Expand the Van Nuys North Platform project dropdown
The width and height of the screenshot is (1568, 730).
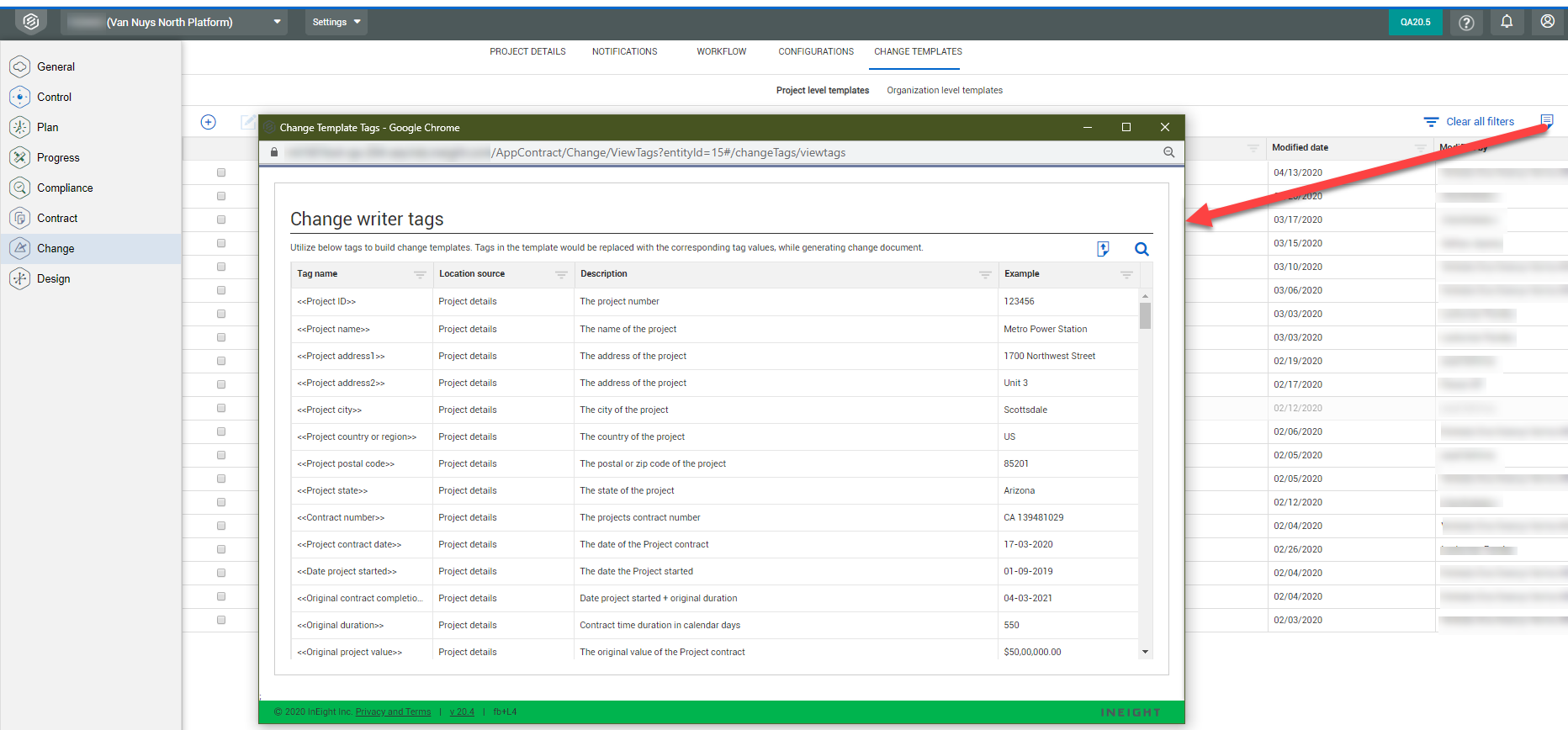click(x=277, y=22)
